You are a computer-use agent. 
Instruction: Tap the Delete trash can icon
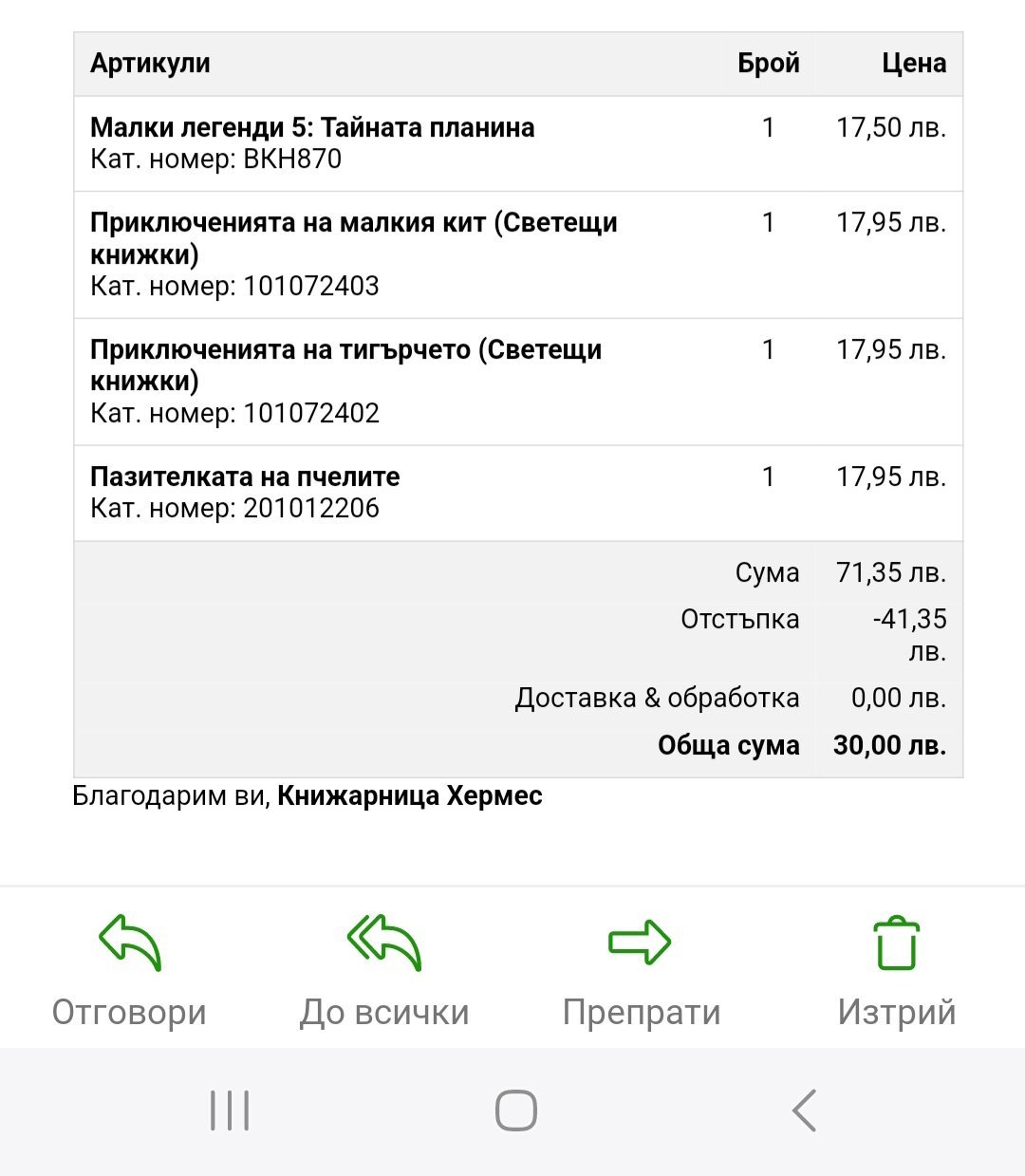pyautogui.click(x=896, y=943)
